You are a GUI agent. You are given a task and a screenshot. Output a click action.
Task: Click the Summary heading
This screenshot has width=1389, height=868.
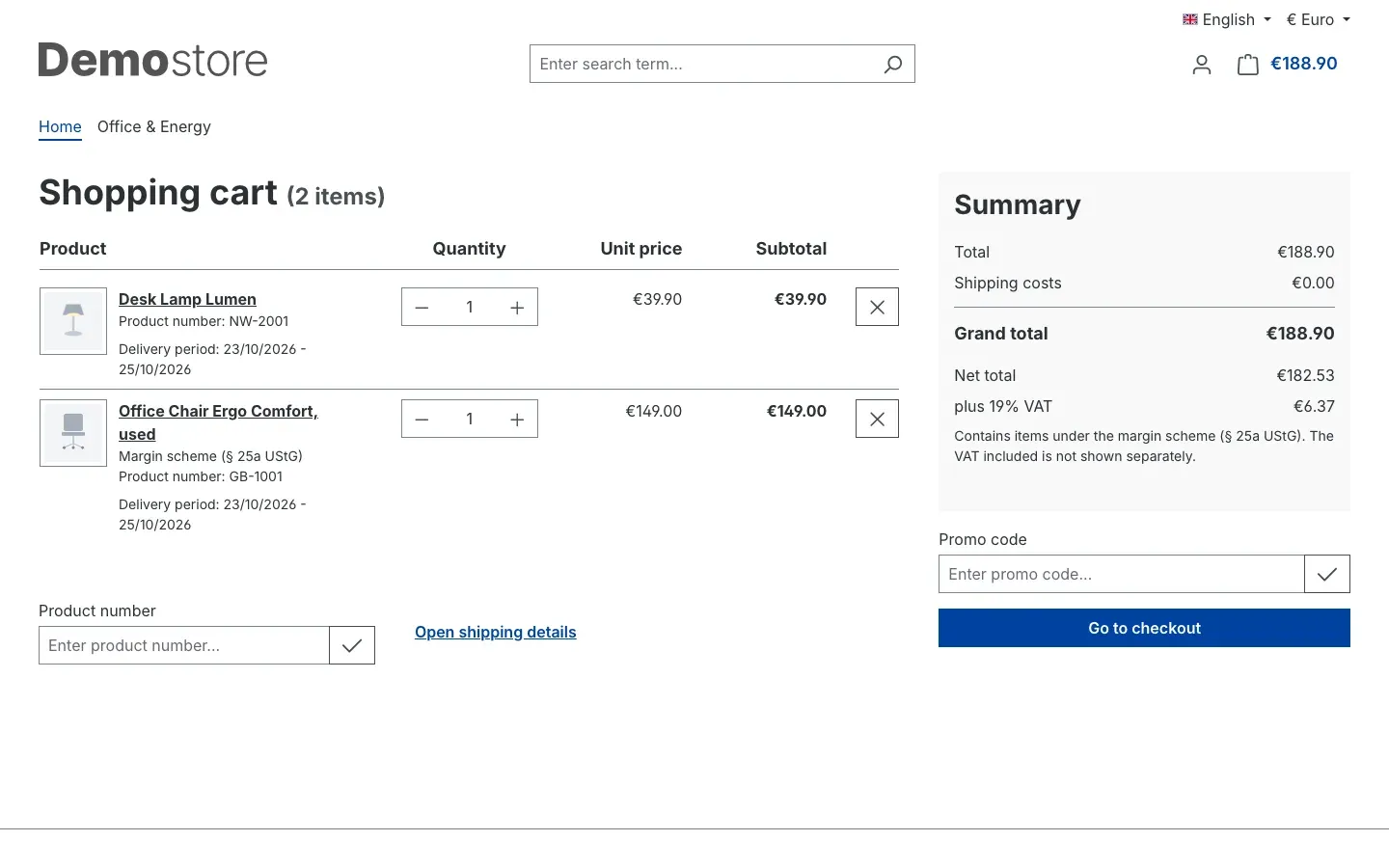pos(1018,204)
